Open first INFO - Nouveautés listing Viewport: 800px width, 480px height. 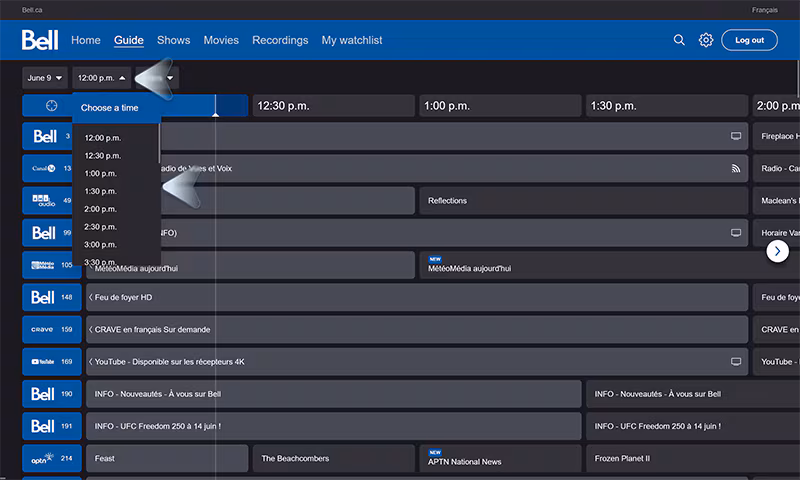coord(334,393)
